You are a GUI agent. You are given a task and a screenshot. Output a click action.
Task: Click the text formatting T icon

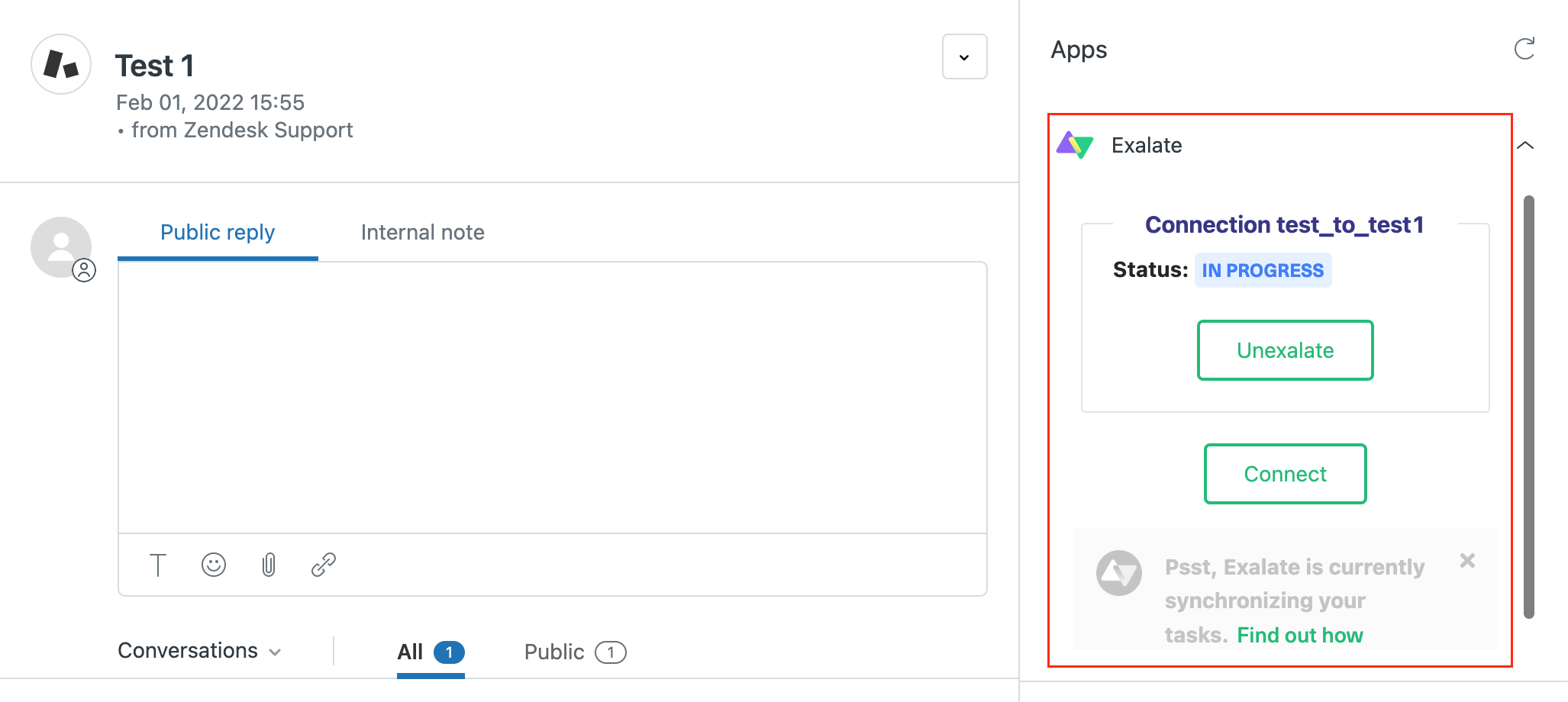tap(157, 565)
